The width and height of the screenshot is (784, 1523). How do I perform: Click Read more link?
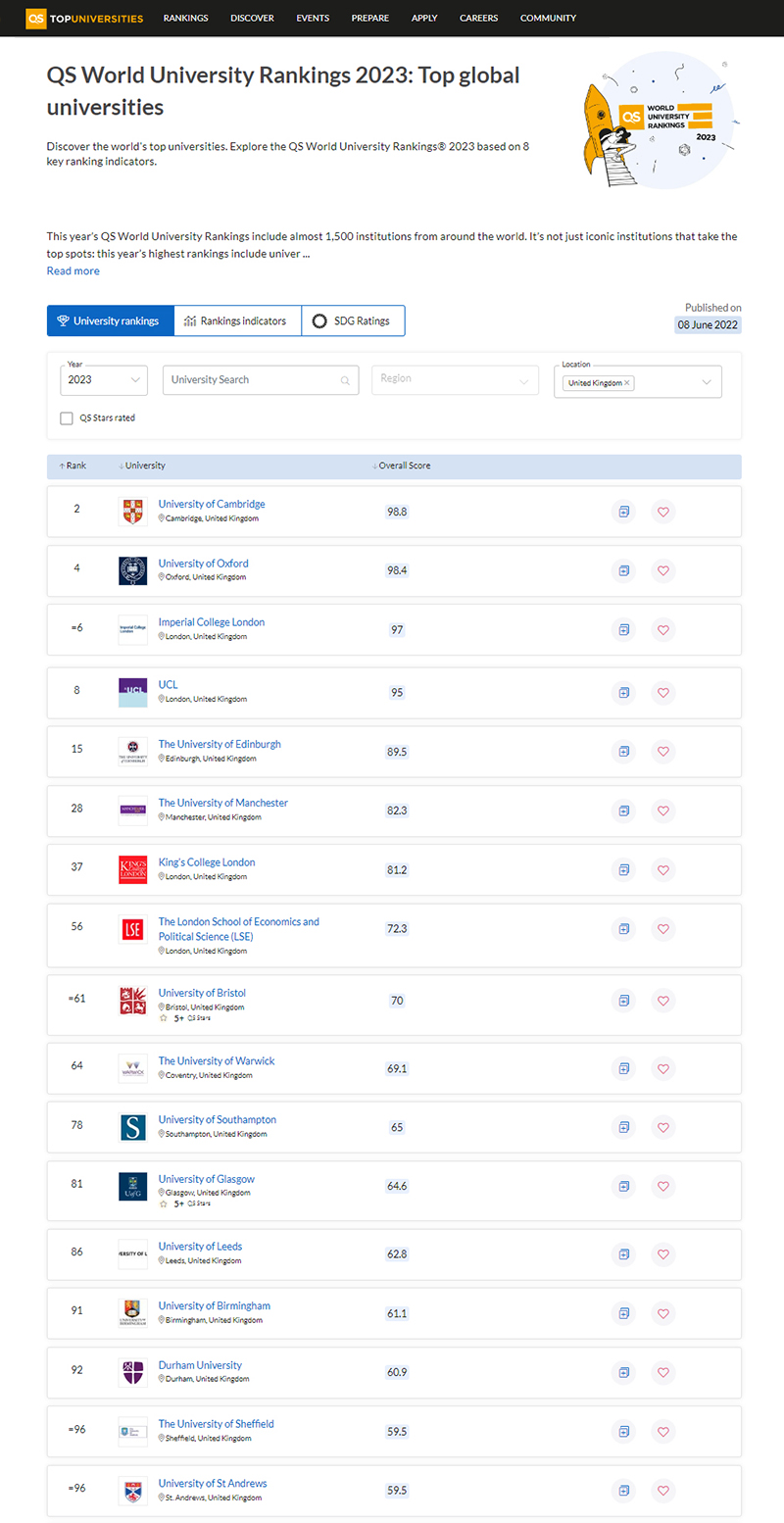(x=73, y=270)
